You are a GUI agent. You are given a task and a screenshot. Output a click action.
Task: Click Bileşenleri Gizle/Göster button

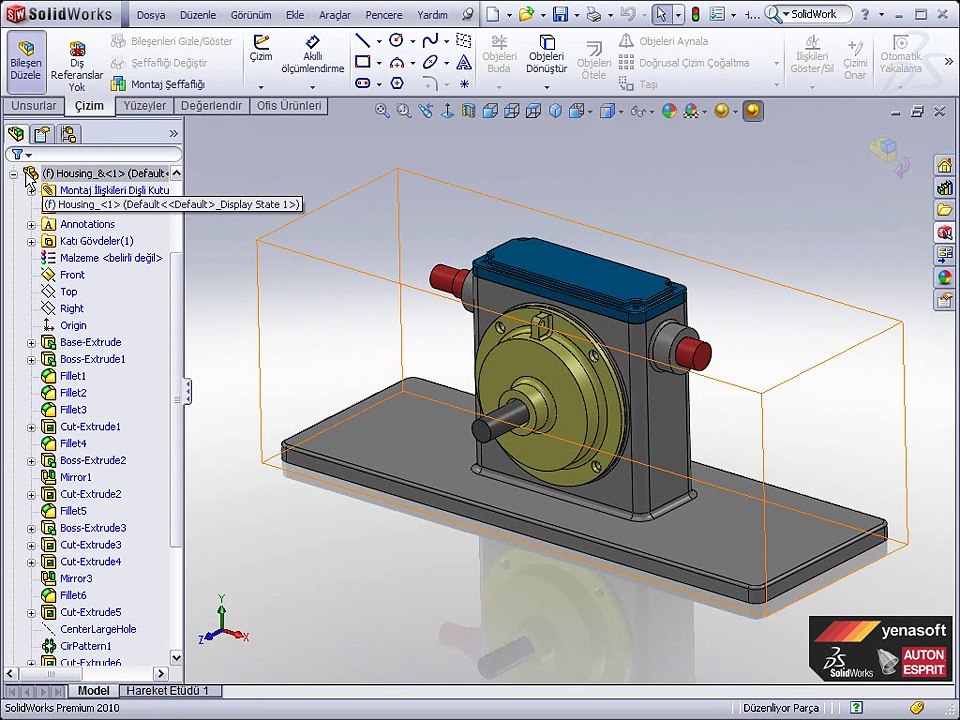(x=171, y=41)
